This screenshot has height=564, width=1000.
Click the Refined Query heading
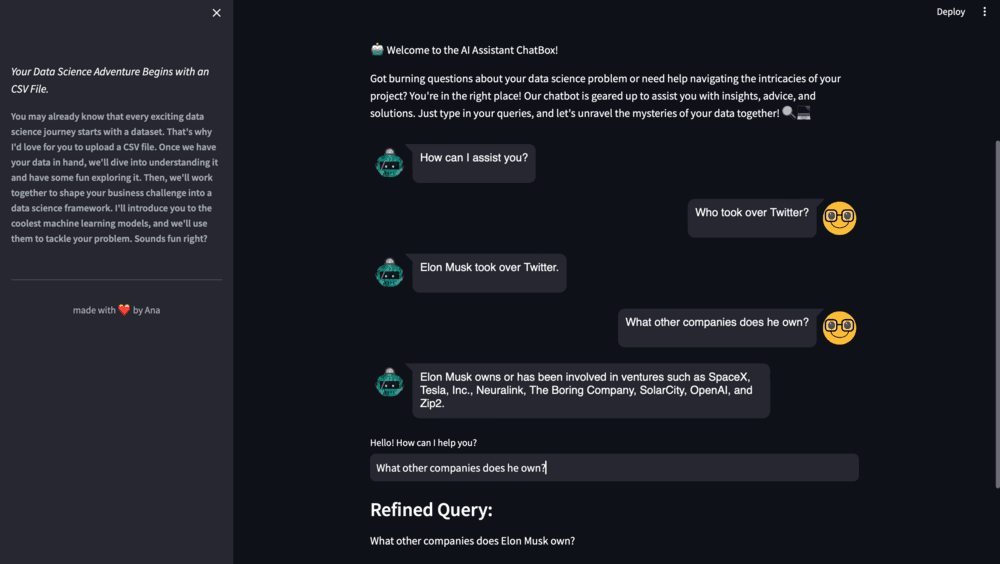pyautogui.click(x=431, y=509)
